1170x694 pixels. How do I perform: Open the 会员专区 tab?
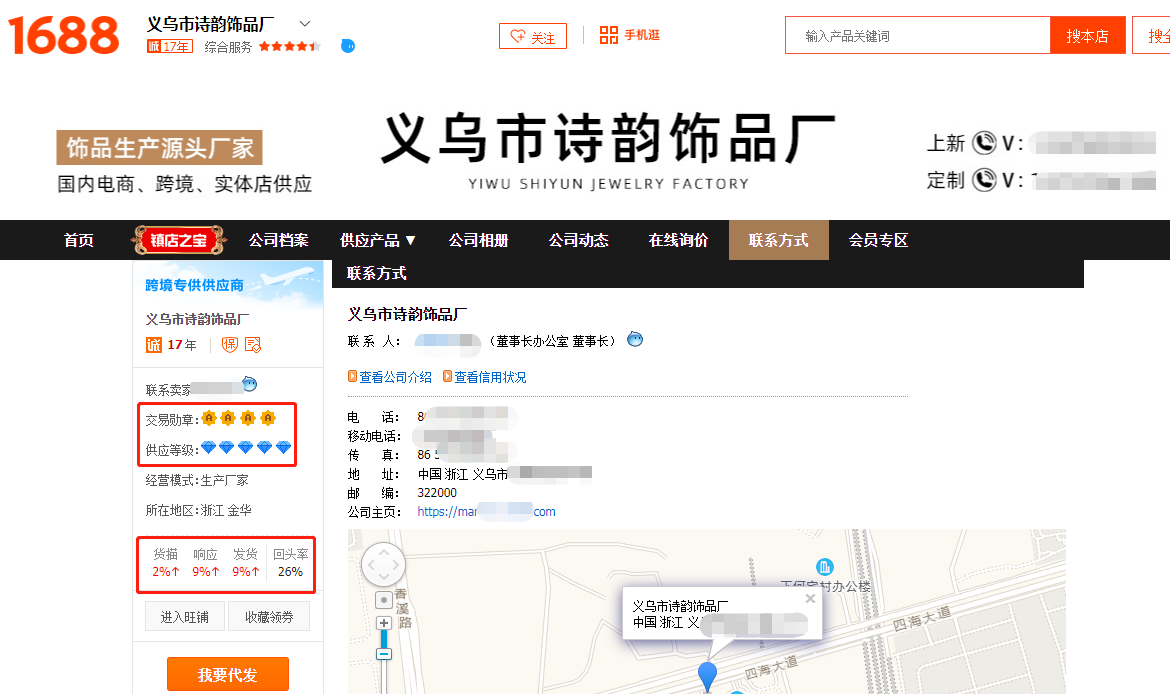(x=878, y=240)
